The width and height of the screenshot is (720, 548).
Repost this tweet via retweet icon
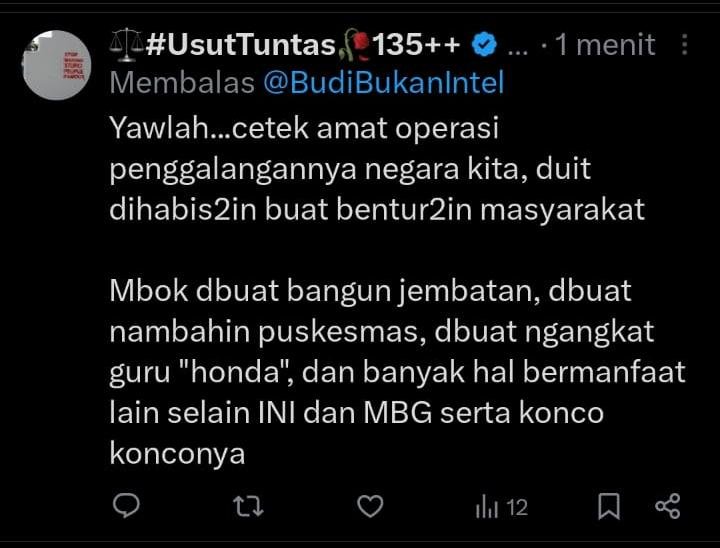pyautogui.click(x=248, y=507)
